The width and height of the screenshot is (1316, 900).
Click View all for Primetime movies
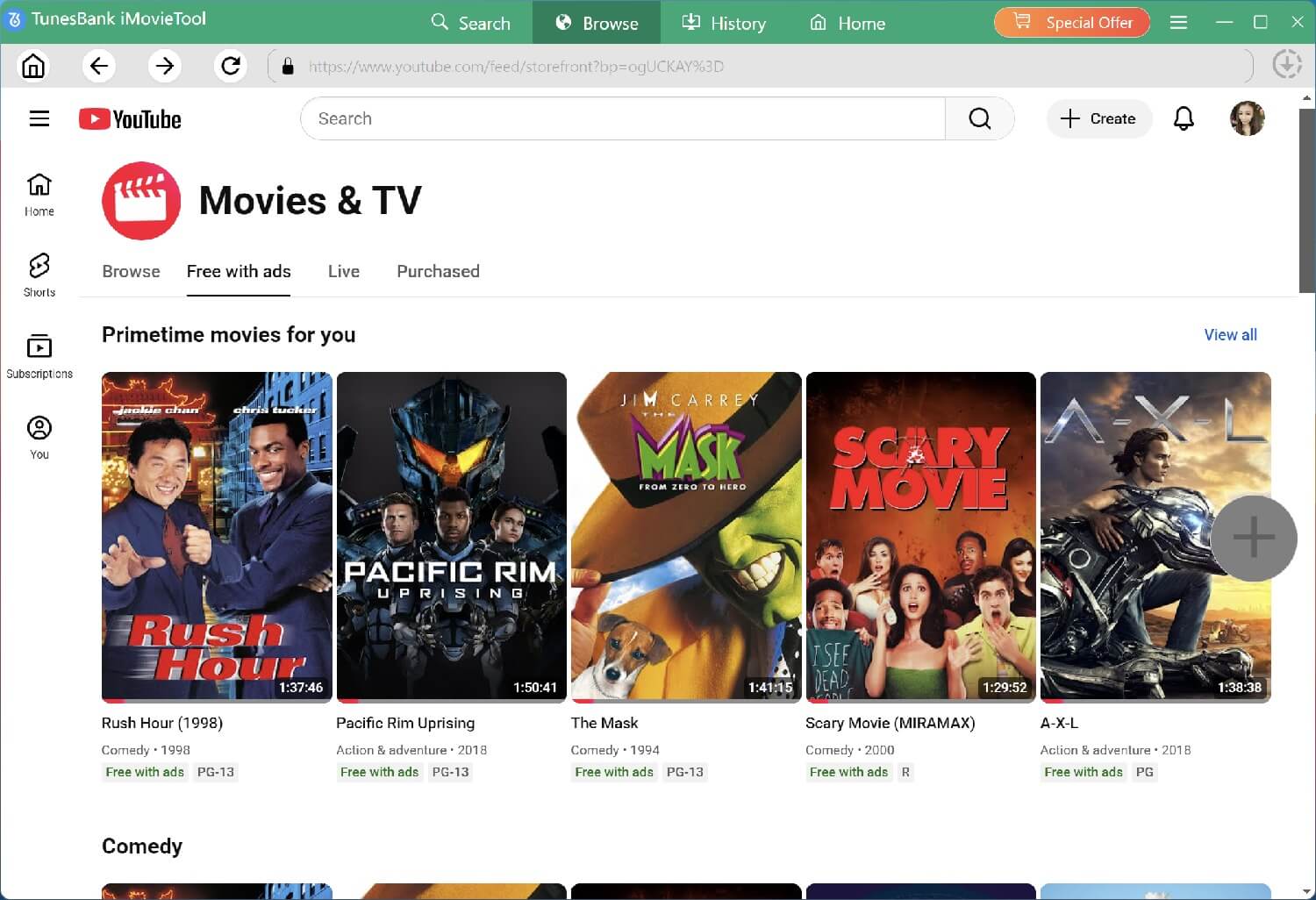(x=1230, y=334)
